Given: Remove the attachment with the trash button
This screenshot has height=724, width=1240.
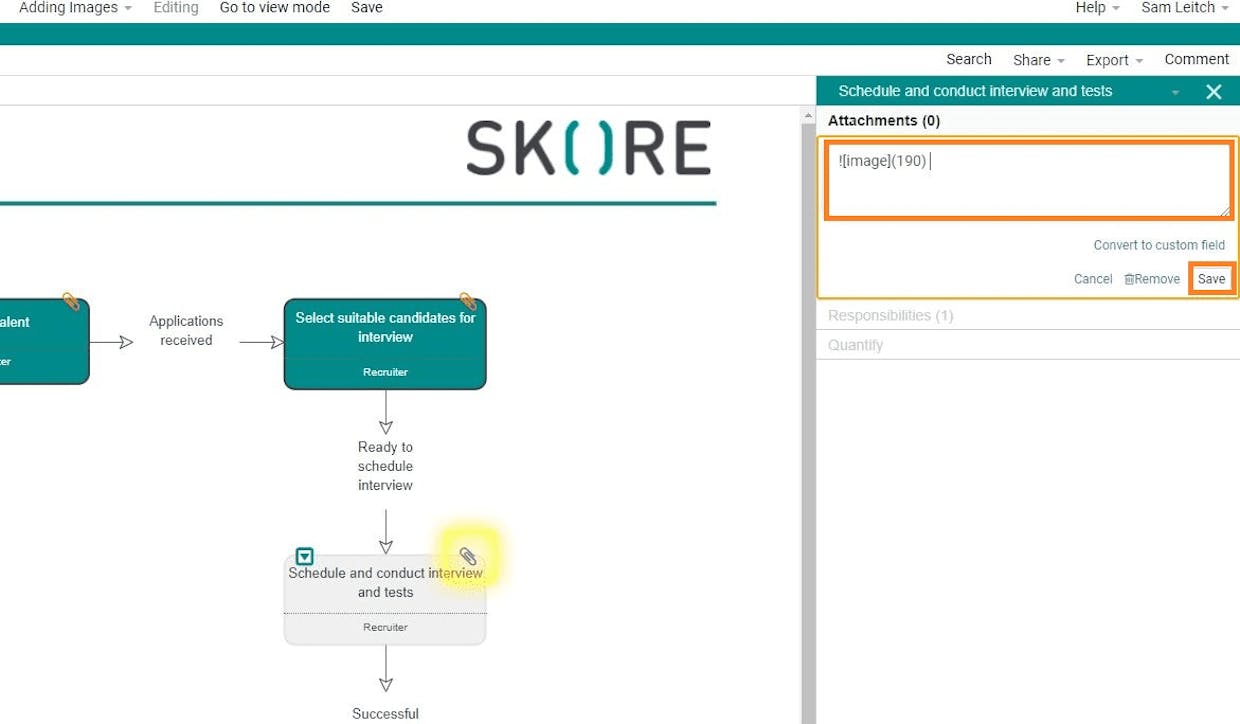Looking at the screenshot, I should 1152,279.
